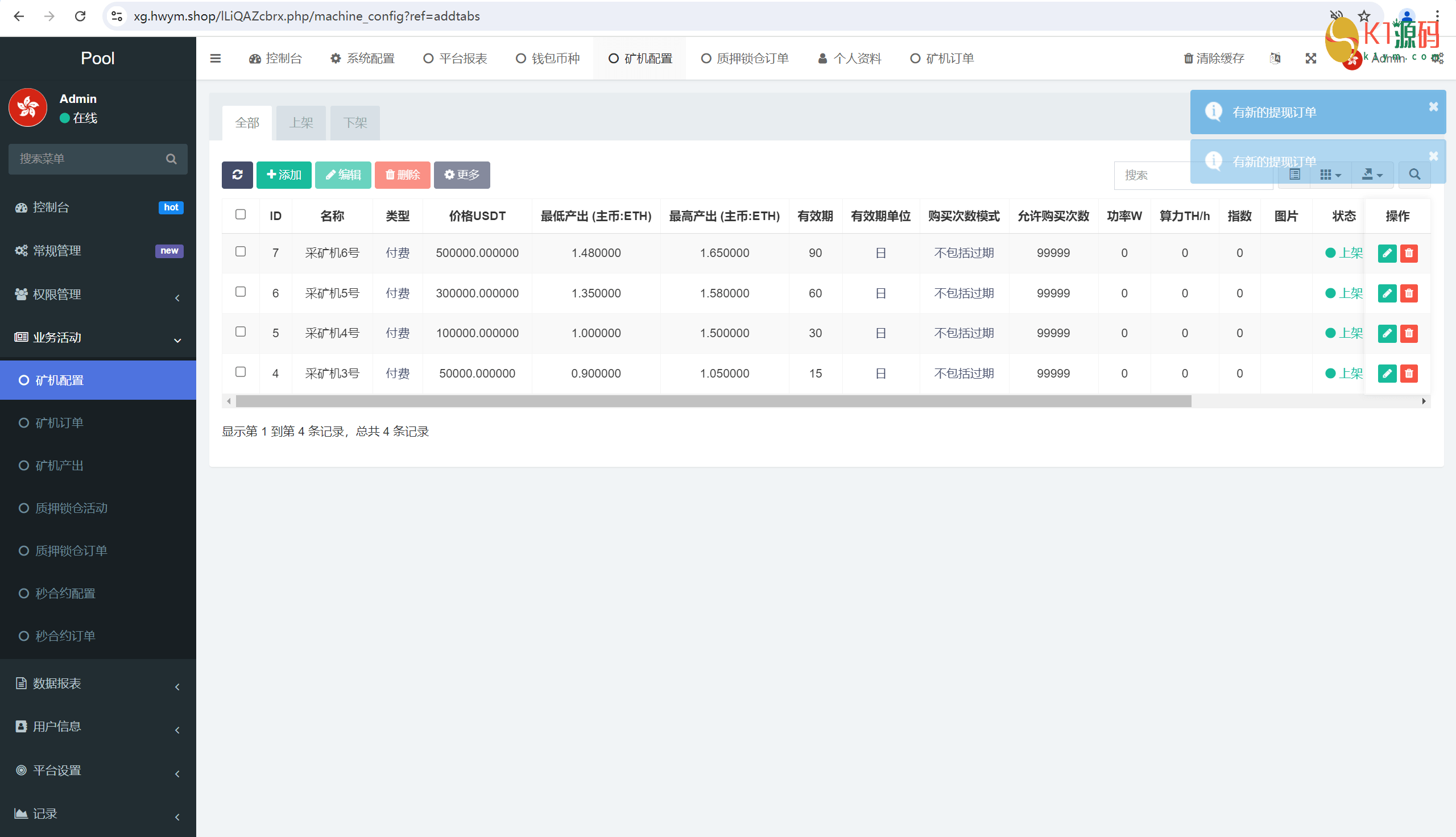The width and height of the screenshot is (1456, 837).
Task: Open the column display dropdown
Action: [1330, 175]
